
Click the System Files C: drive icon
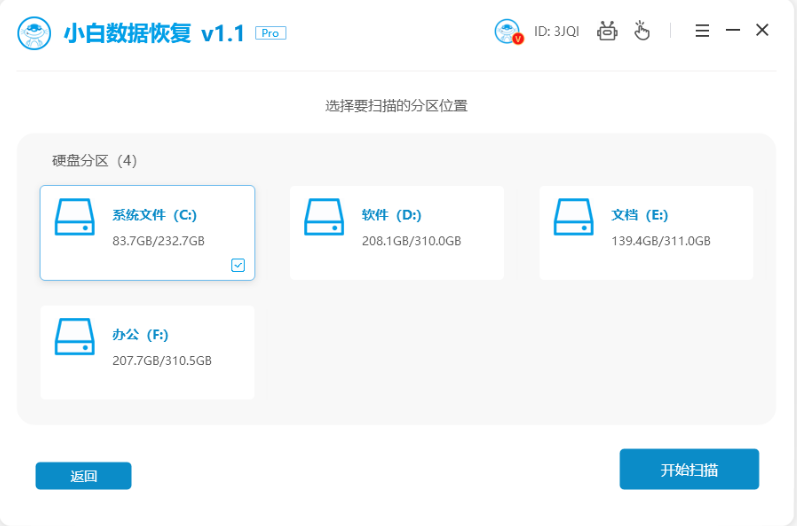pos(76,217)
